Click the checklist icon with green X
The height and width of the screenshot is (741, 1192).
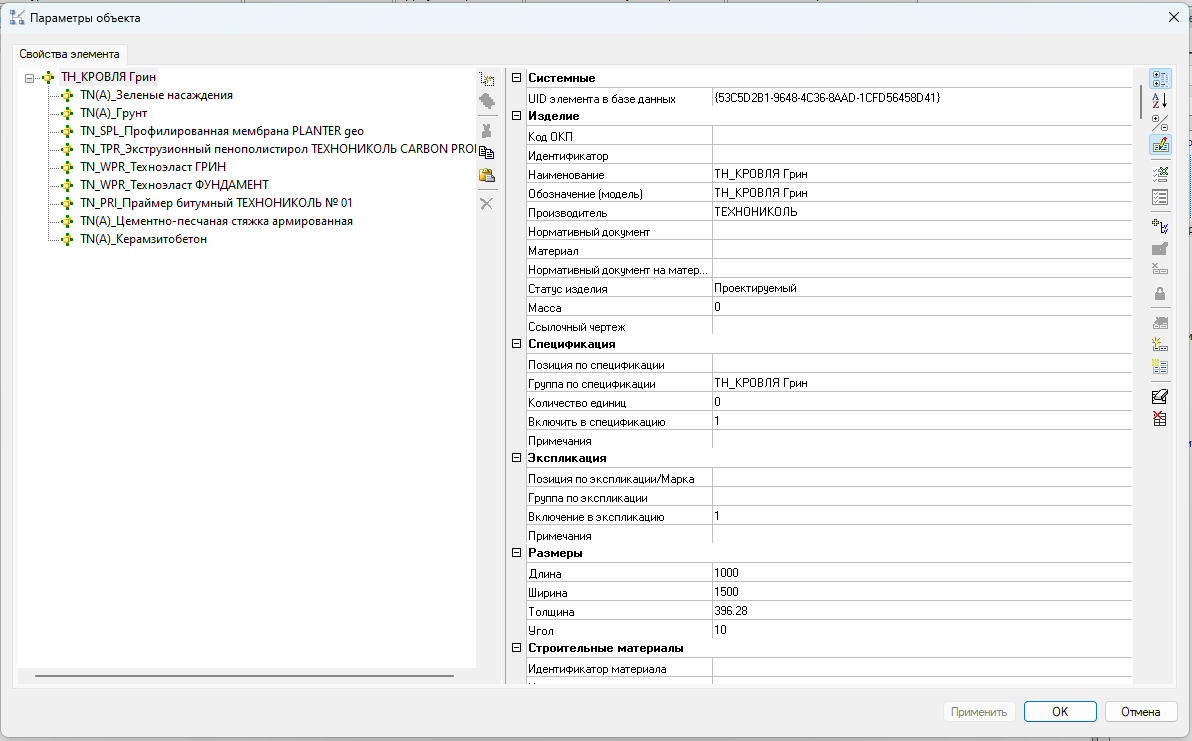tap(1160, 174)
